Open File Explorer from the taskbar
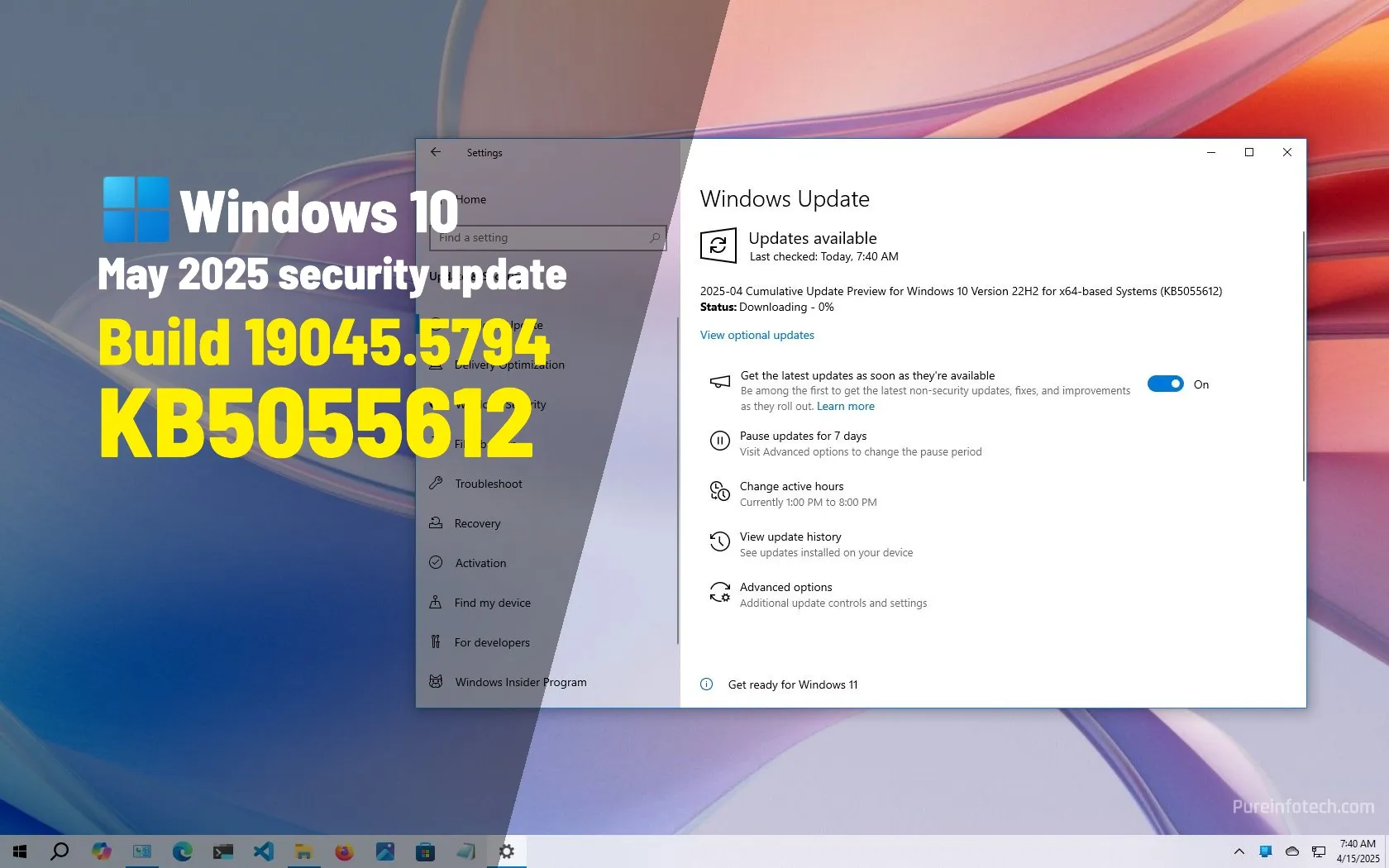Image resolution: width=1389 pixels, height=868 pixels. point(303,851)
